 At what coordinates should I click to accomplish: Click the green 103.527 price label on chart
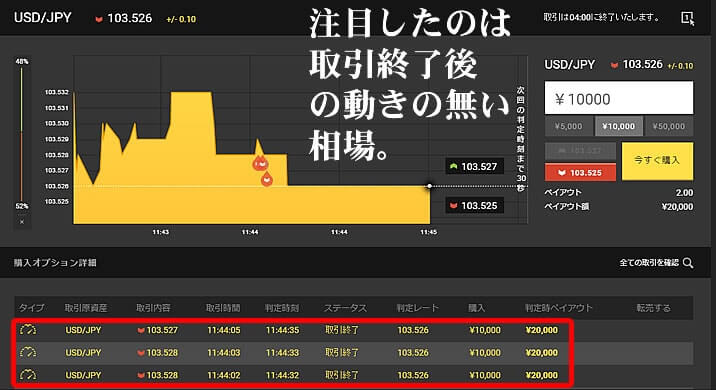click(x=474, y=167)
